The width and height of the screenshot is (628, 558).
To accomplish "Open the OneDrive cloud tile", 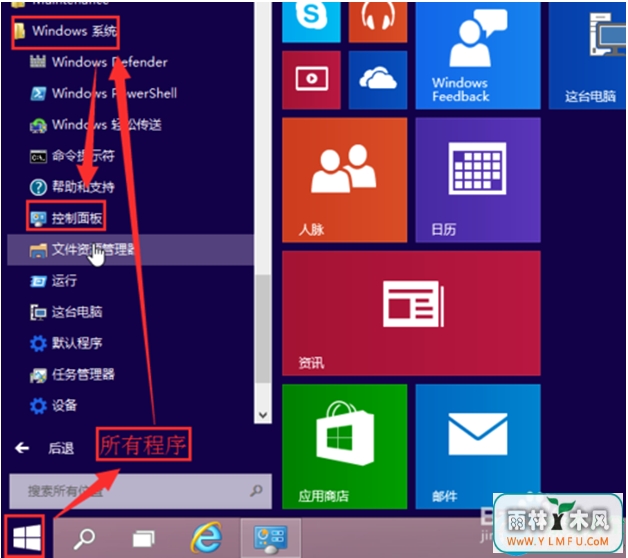I will click(377, 76).
